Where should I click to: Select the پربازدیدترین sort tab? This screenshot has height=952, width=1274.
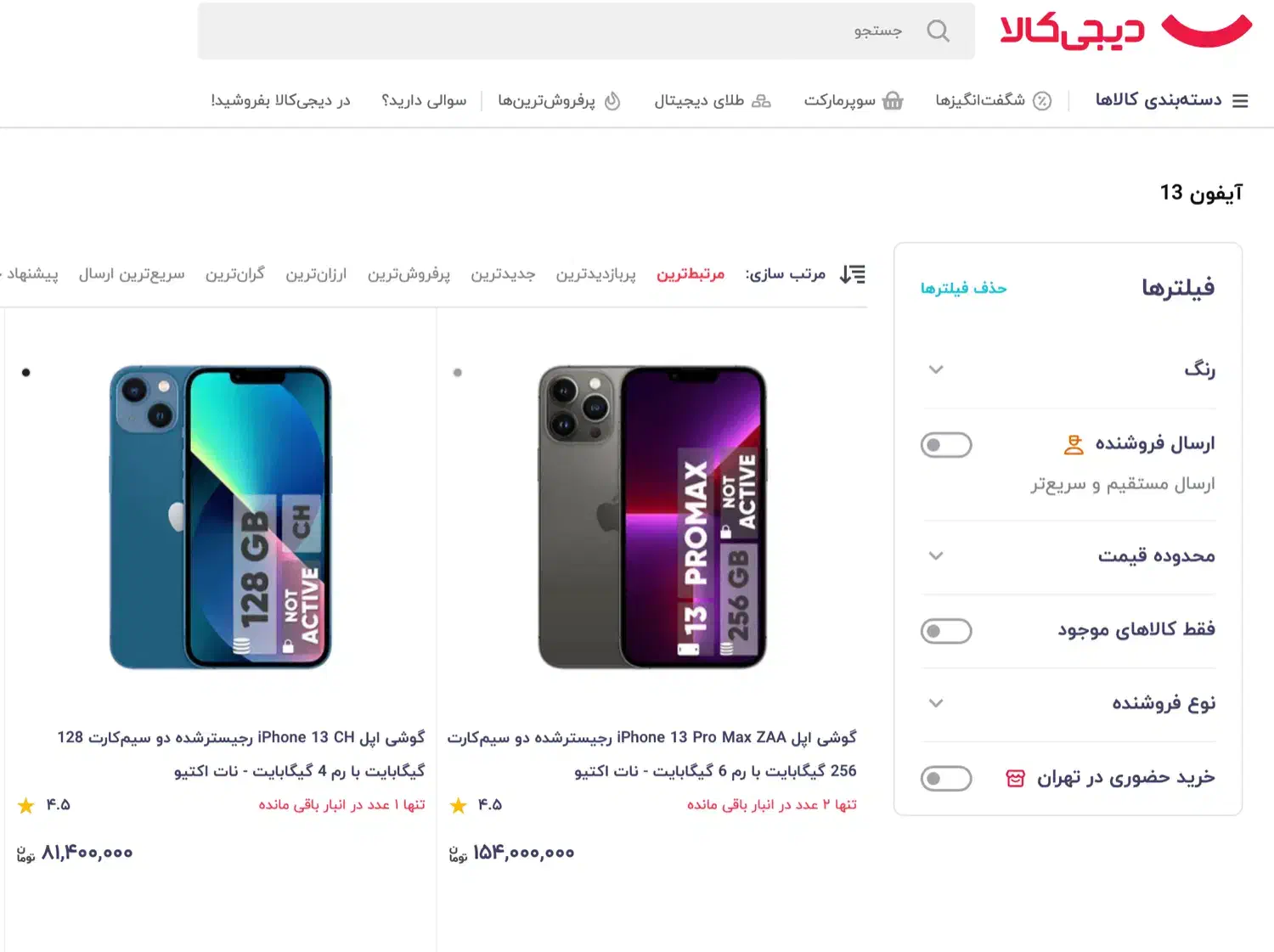[x=595, y=274]
